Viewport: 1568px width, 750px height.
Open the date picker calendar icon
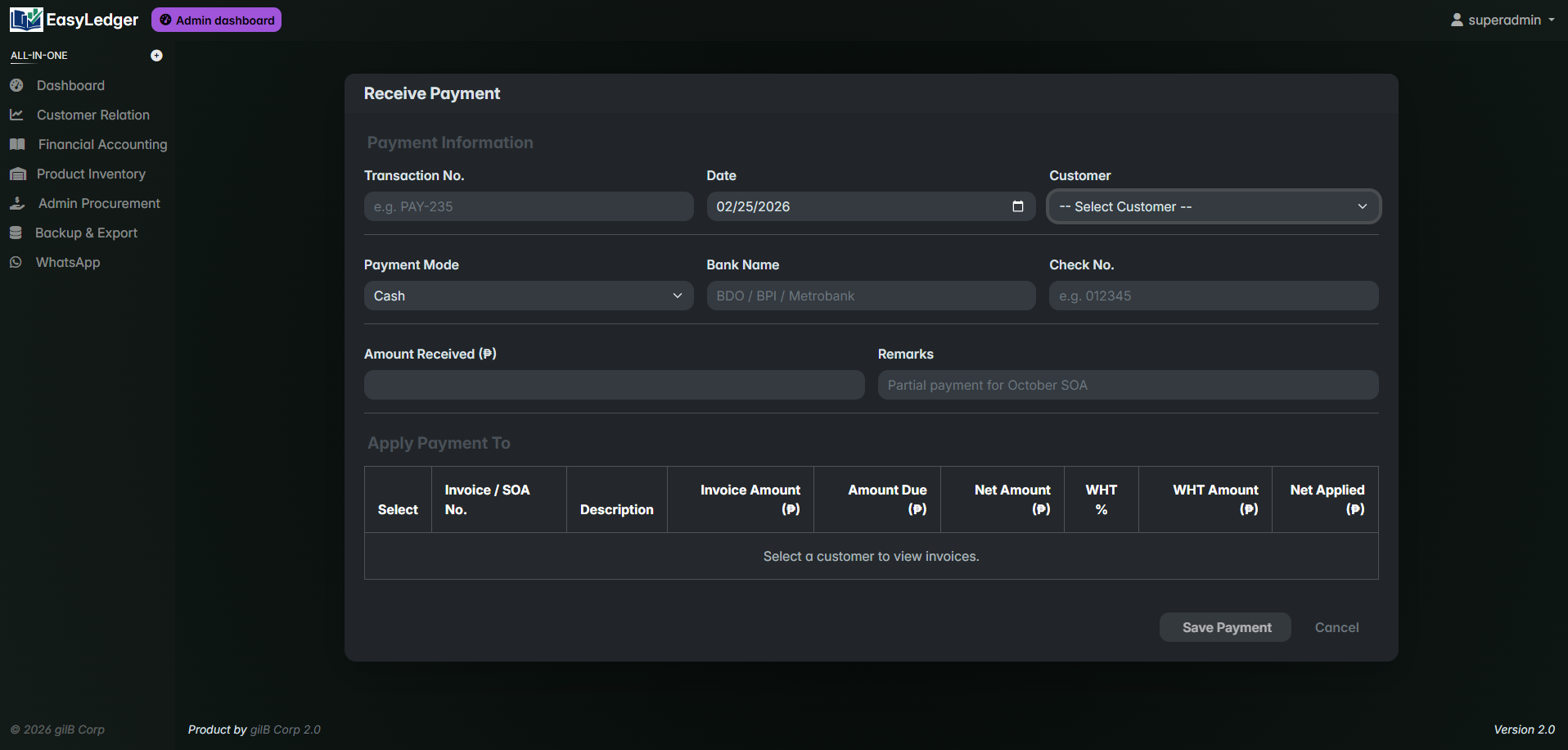tap(1017, 206)
